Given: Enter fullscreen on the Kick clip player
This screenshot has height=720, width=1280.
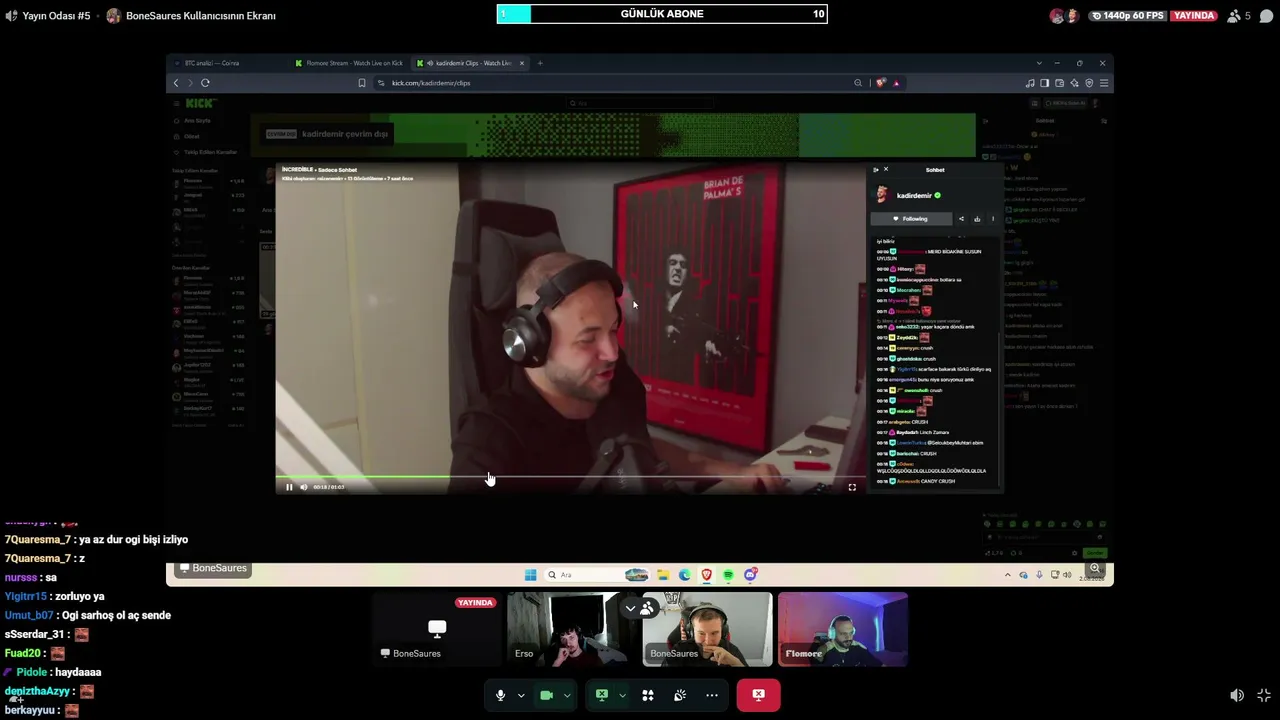Looking at the screenshot, I should pos(852,487).
